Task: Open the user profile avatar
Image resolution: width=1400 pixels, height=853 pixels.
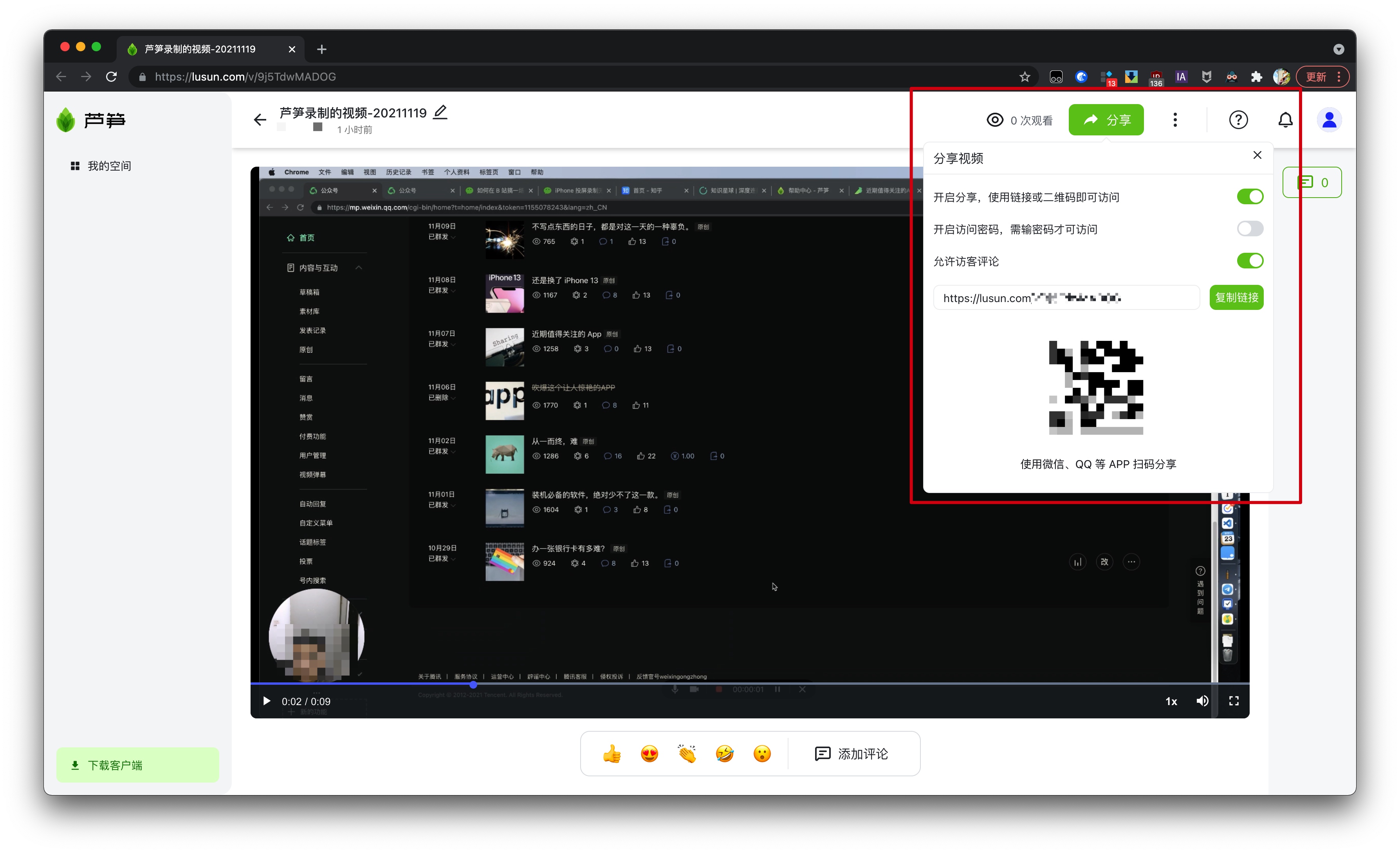Action: pos(1329,120)
